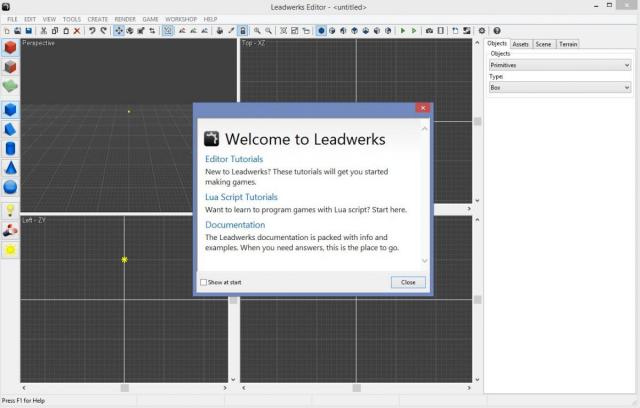
Task: Toggle the Show at start checkbox
Action: click(x=204, y=283)
